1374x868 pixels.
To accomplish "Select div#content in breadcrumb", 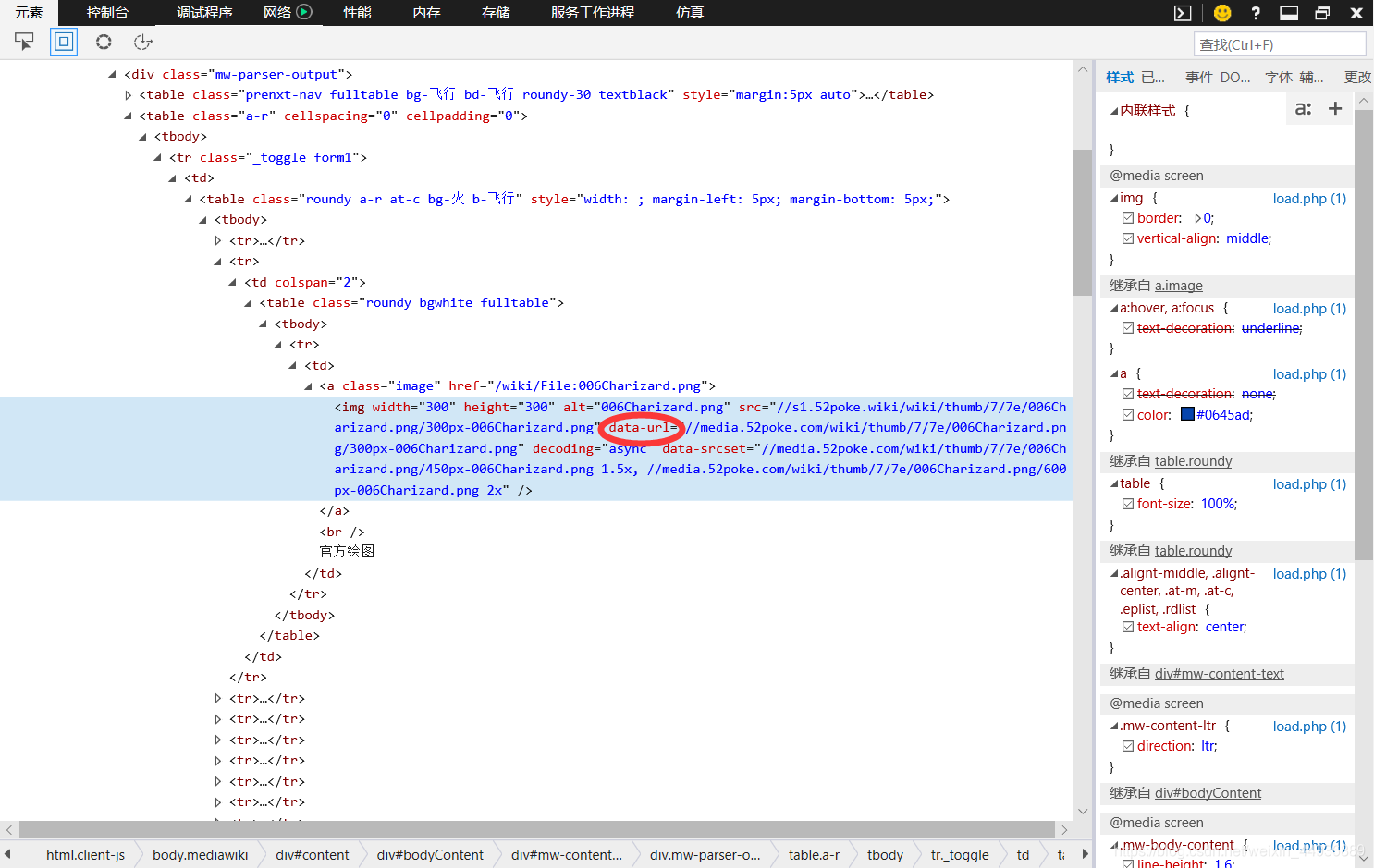I will click(313, 855).
